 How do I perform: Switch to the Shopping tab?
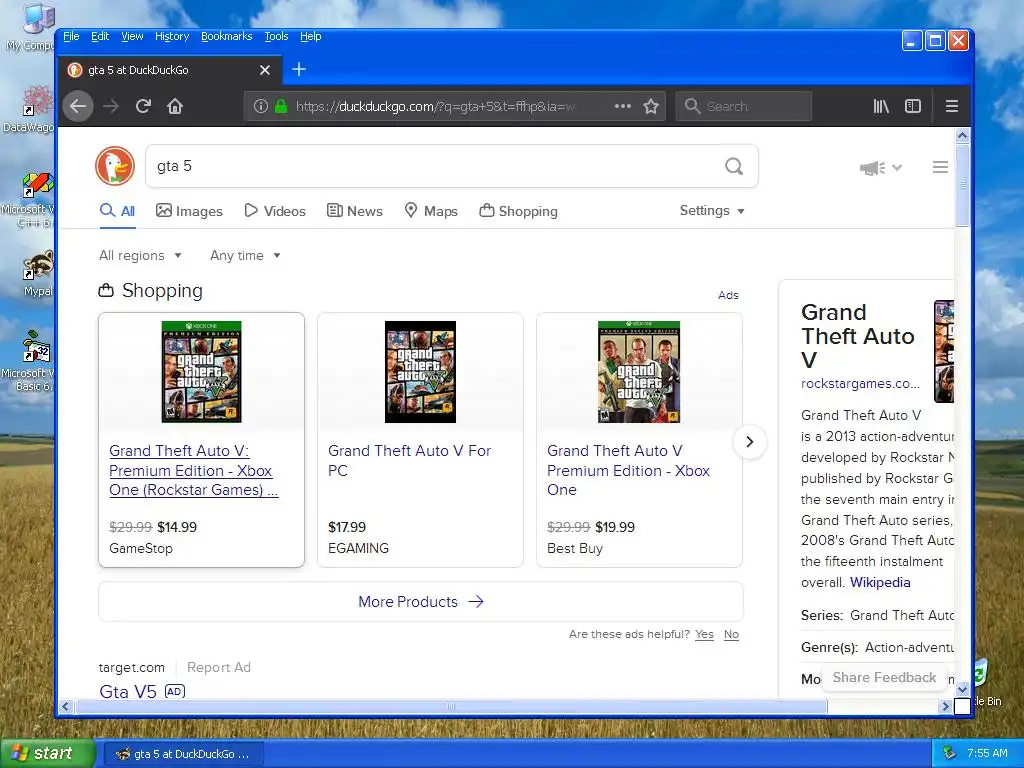519,211
